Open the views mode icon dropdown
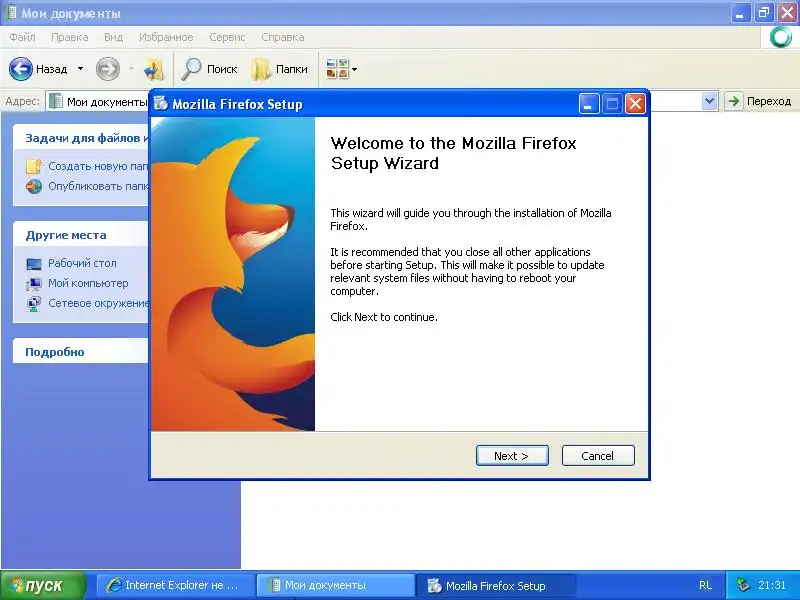800x600 pixels. pyautogui.click(x=341, y=69)
